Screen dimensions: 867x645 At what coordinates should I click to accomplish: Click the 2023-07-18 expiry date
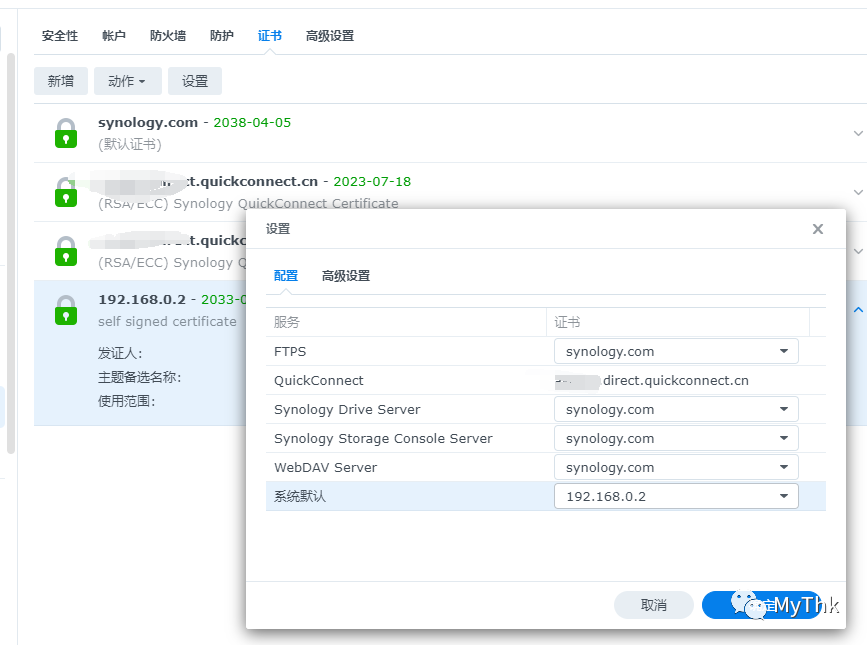click(372, 182)
